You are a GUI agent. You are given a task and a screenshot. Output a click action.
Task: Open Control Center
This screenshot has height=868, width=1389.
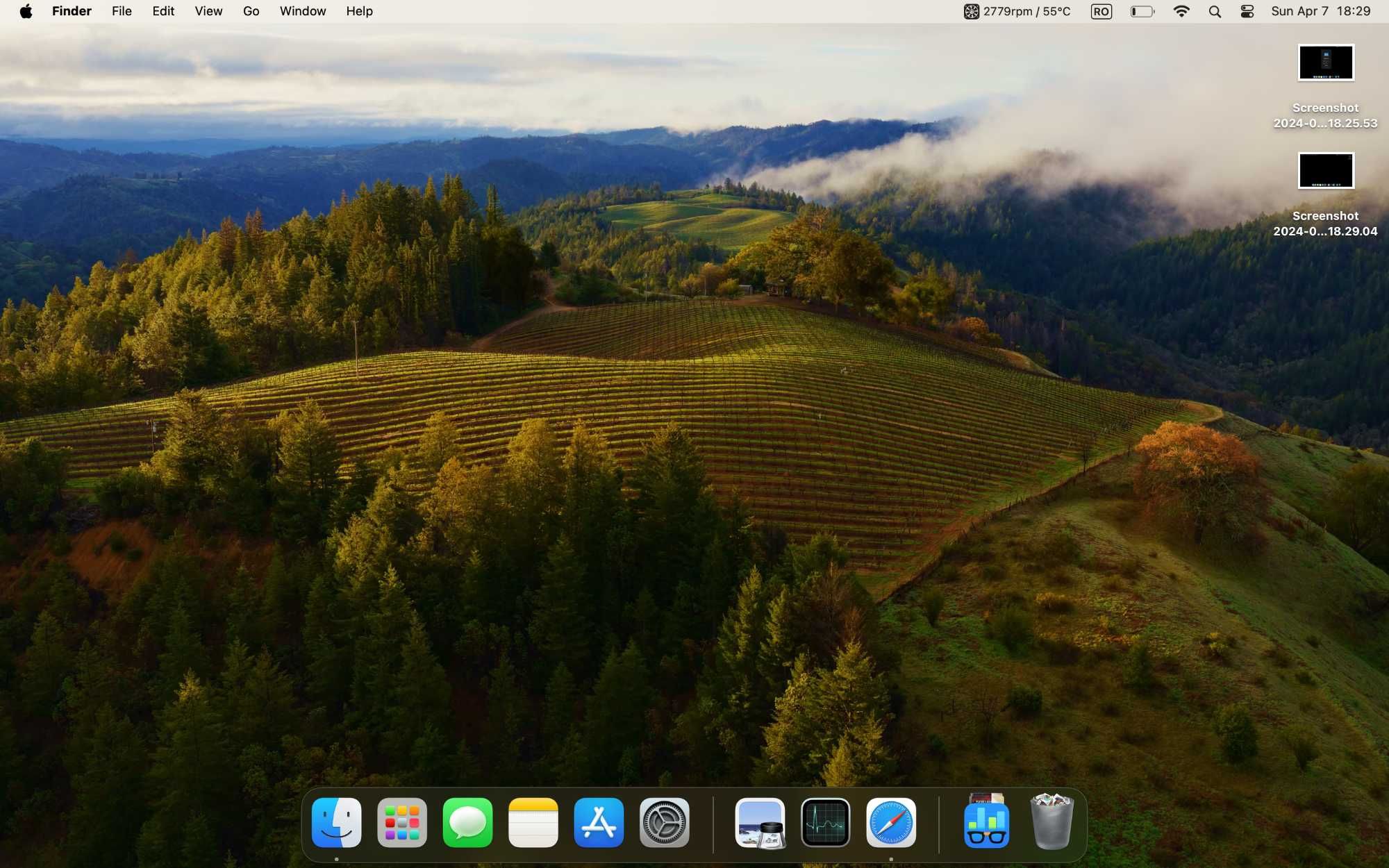1247,11
